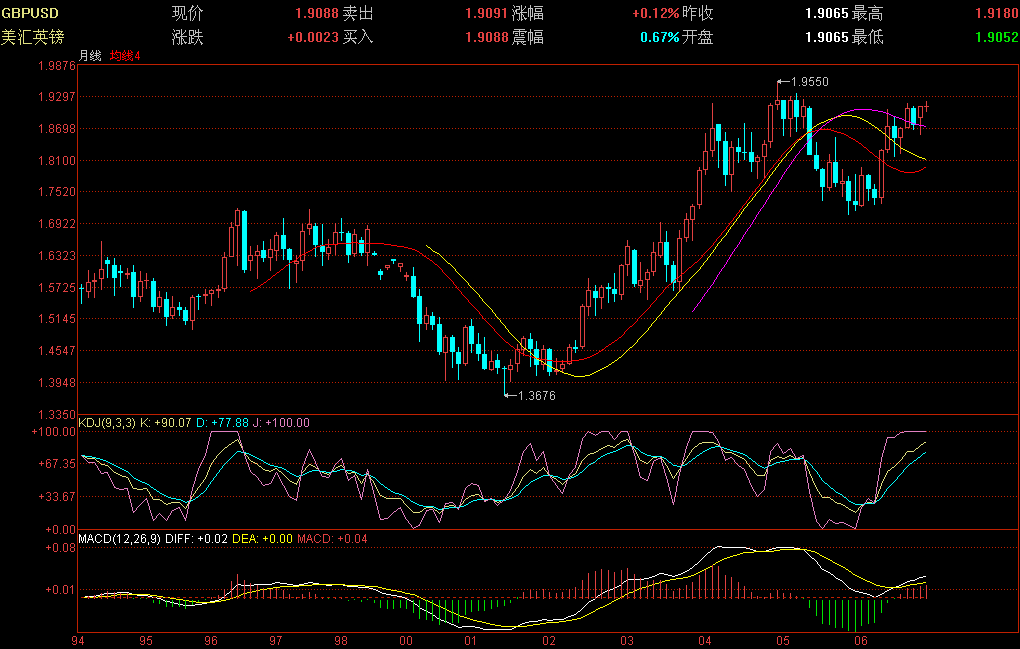
Task: Jump to year 94 on time axis
Action: tap(81, 639)
